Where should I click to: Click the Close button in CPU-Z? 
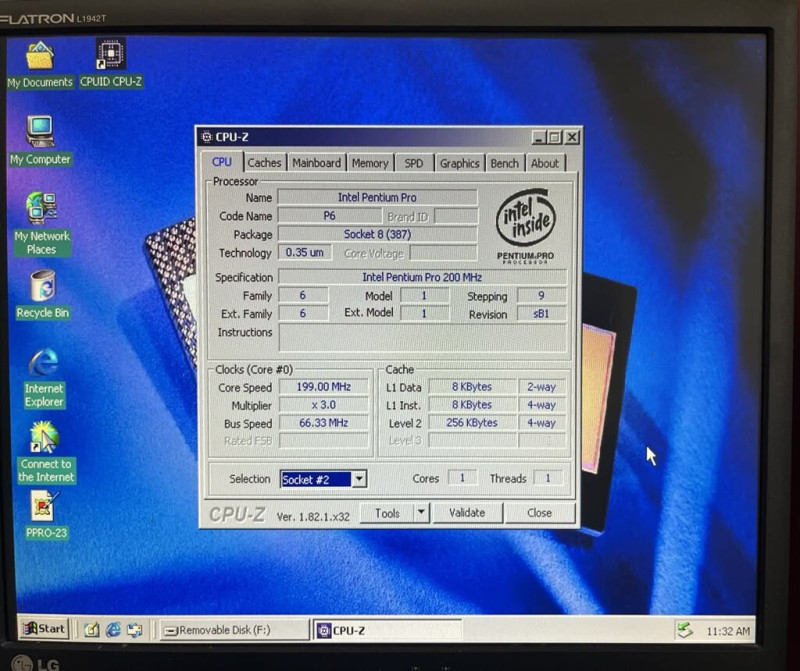click(x=539, y=513)
